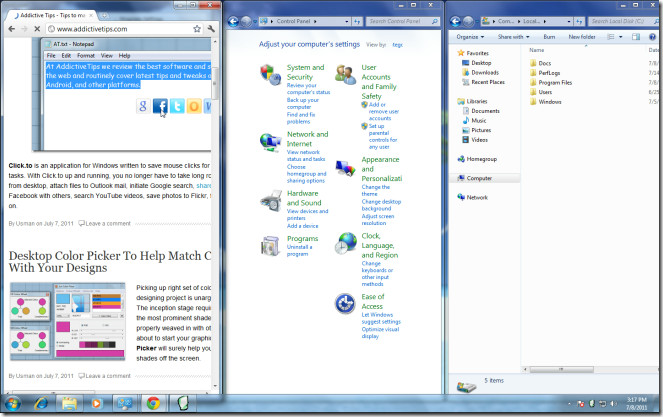Open the Programs category icon

pyautogui.click(x=271, y=246)
